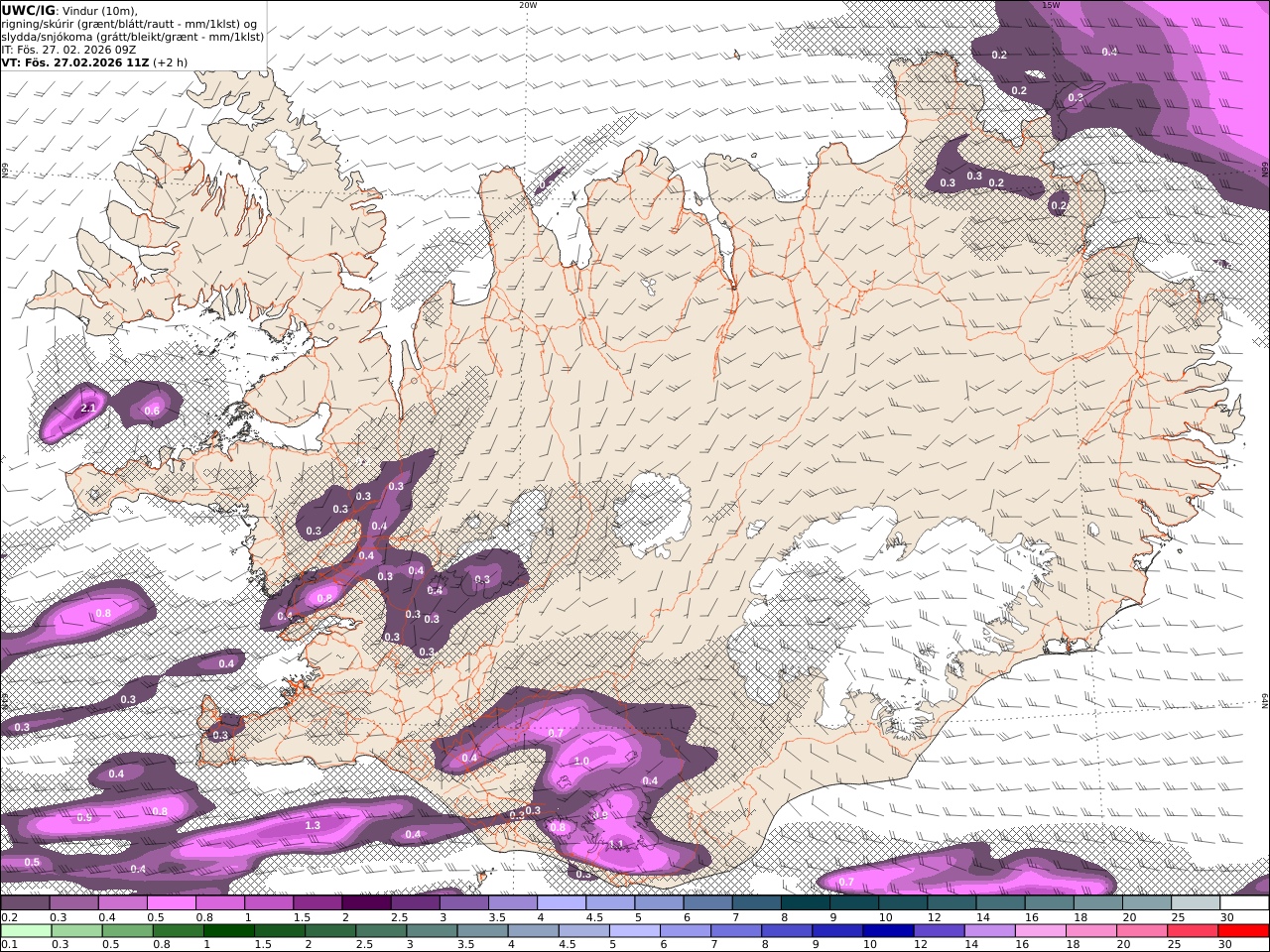Pick the palest green 0.1 rain legend swatch

(x=26, y=930)
